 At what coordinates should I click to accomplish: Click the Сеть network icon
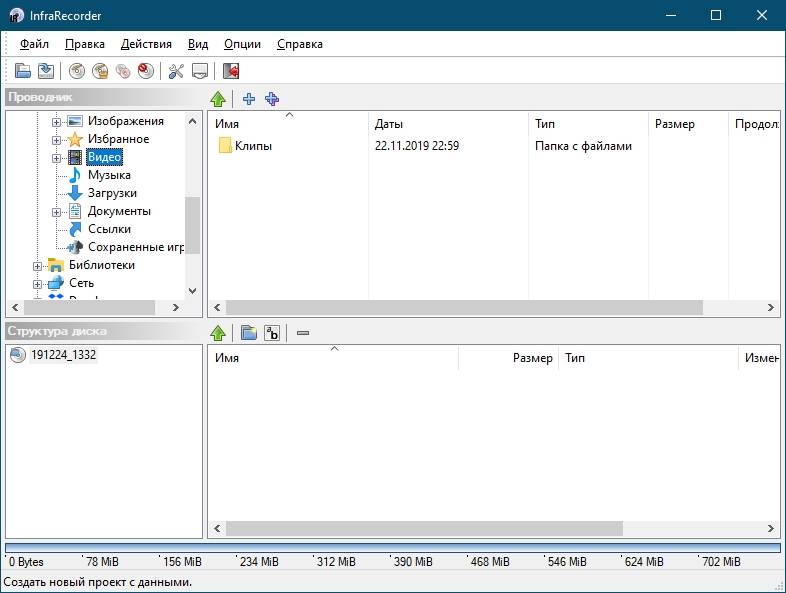click(56, 283)
